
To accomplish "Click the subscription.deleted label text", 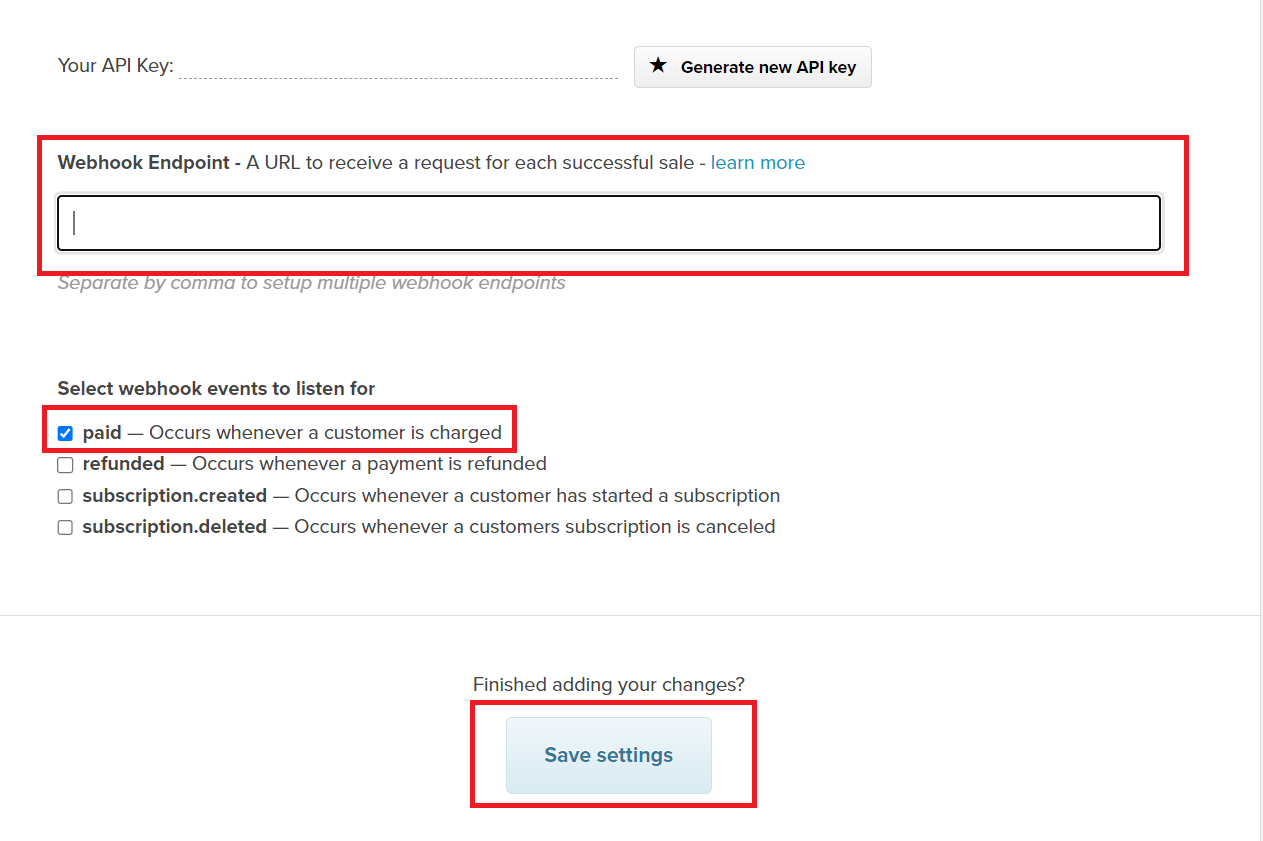I will pos(176,527).
